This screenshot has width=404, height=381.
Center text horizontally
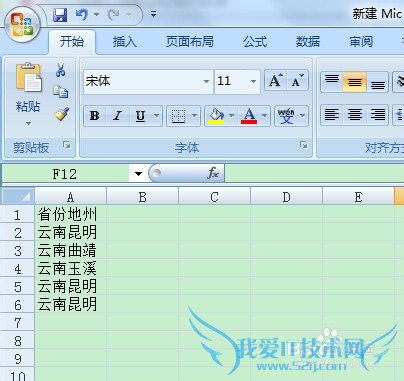pos(354,115)
